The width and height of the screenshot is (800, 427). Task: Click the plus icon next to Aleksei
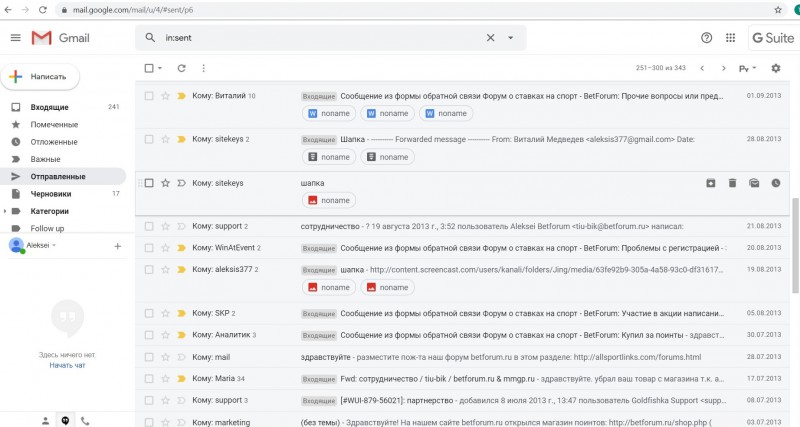coord(117,246)
